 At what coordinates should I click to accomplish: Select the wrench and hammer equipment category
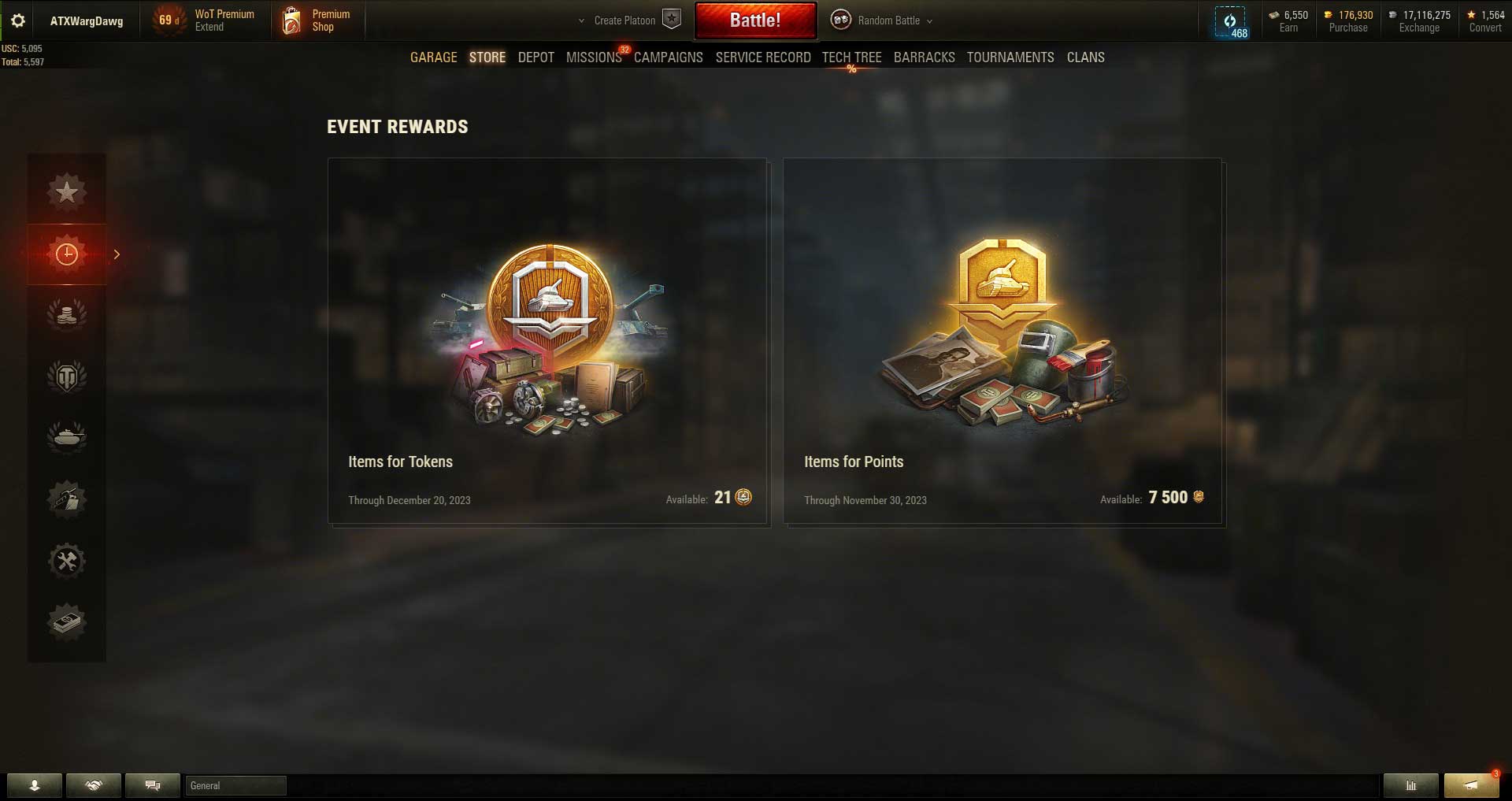pyautogui.click(x=67, y=561)
